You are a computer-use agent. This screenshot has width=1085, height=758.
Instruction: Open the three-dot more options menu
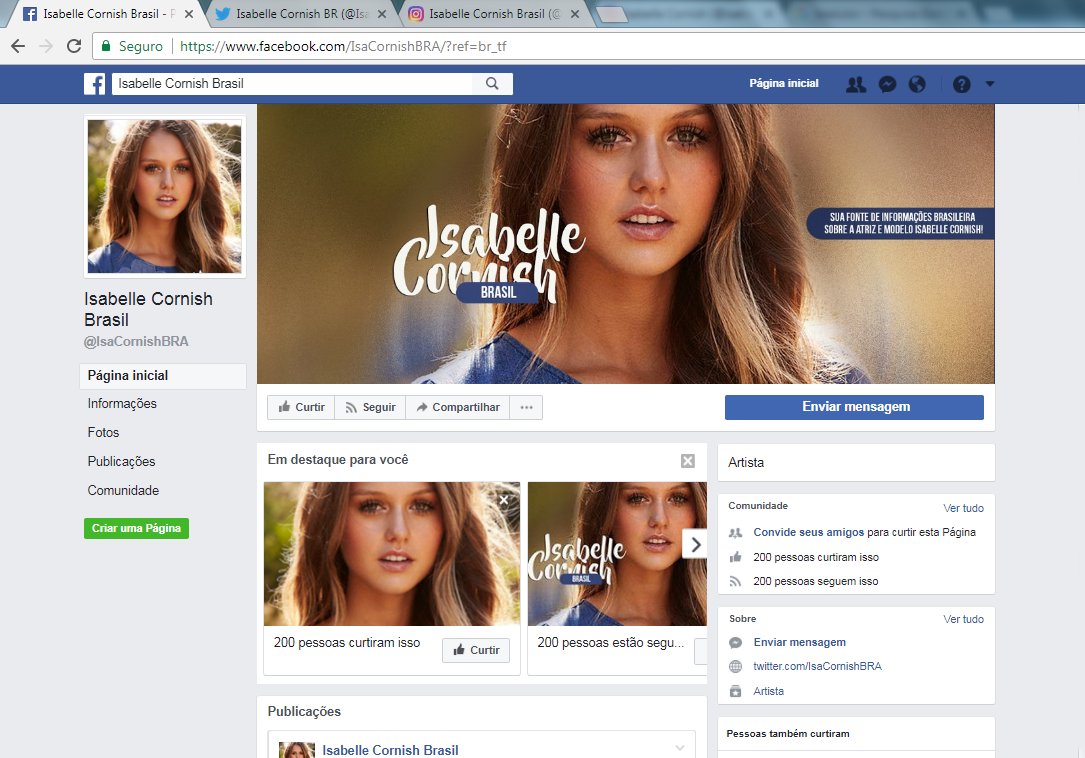click(527, 407)
